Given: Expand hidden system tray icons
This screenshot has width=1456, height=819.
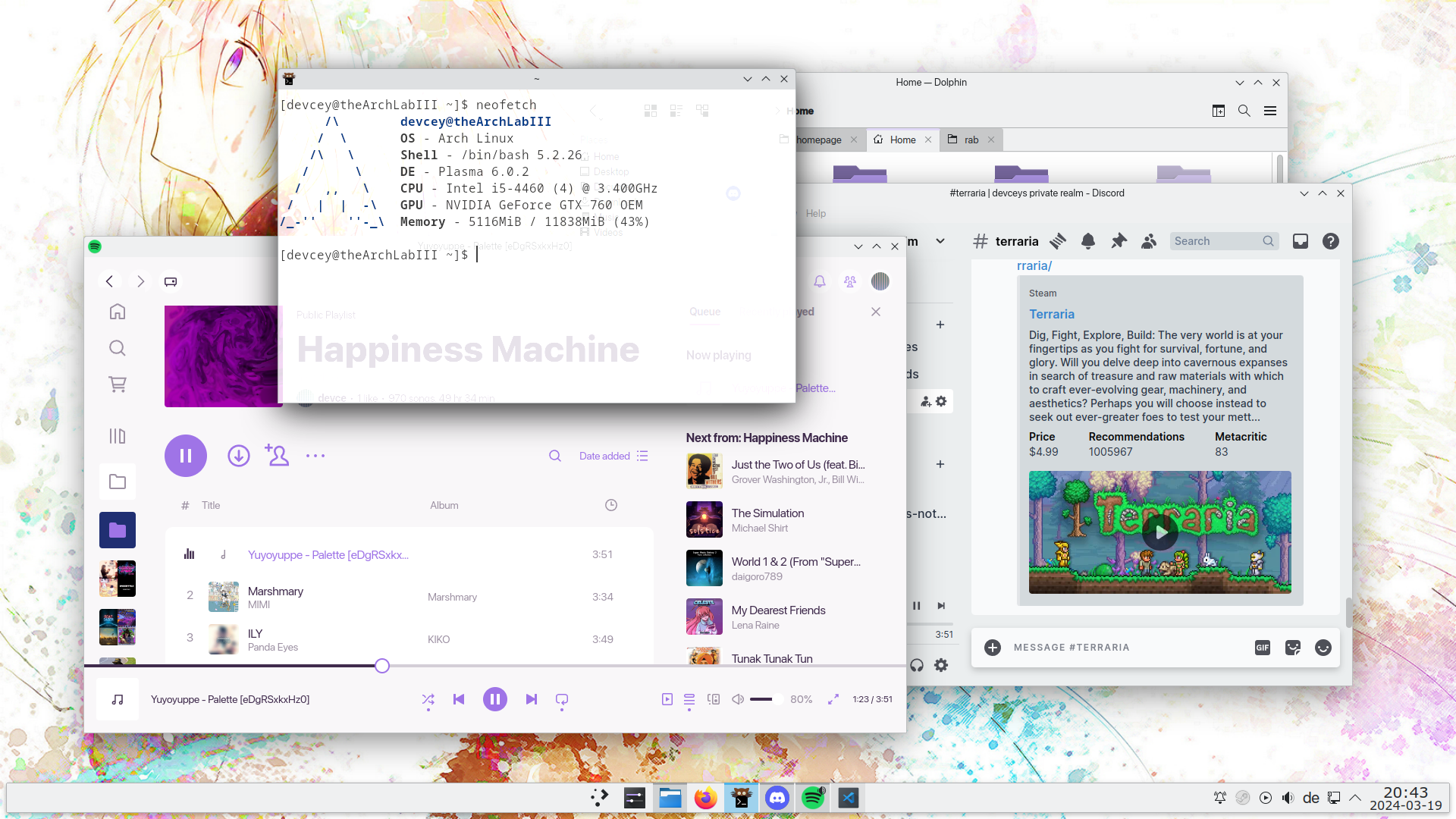Looking at the screenshot, I should click(1355, 798).
